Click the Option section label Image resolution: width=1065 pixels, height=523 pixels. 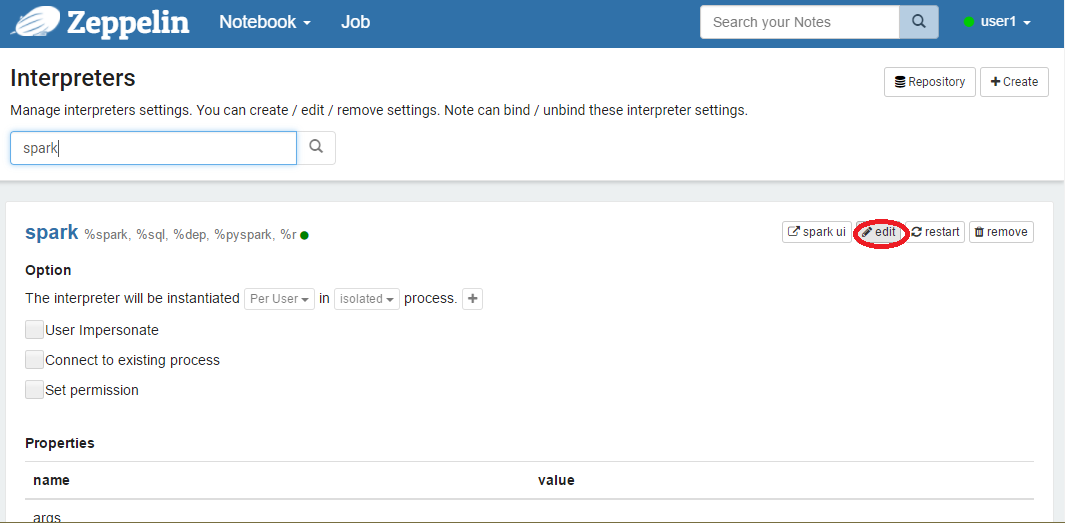48,270
